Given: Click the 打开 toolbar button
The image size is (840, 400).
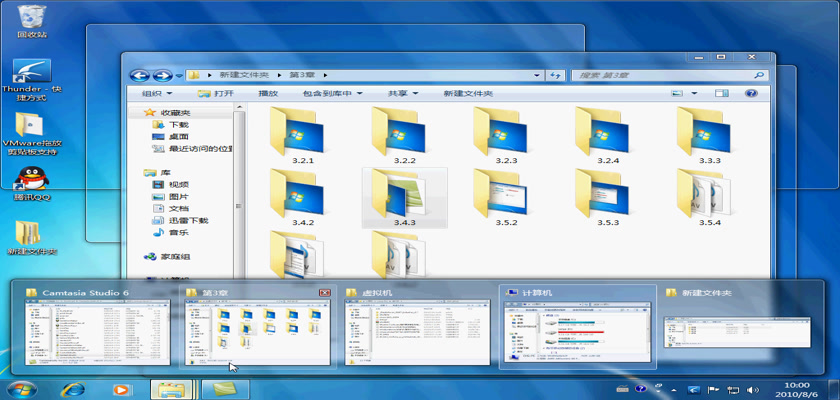Looking at the screenshot, I should click(x=216, y=94).
